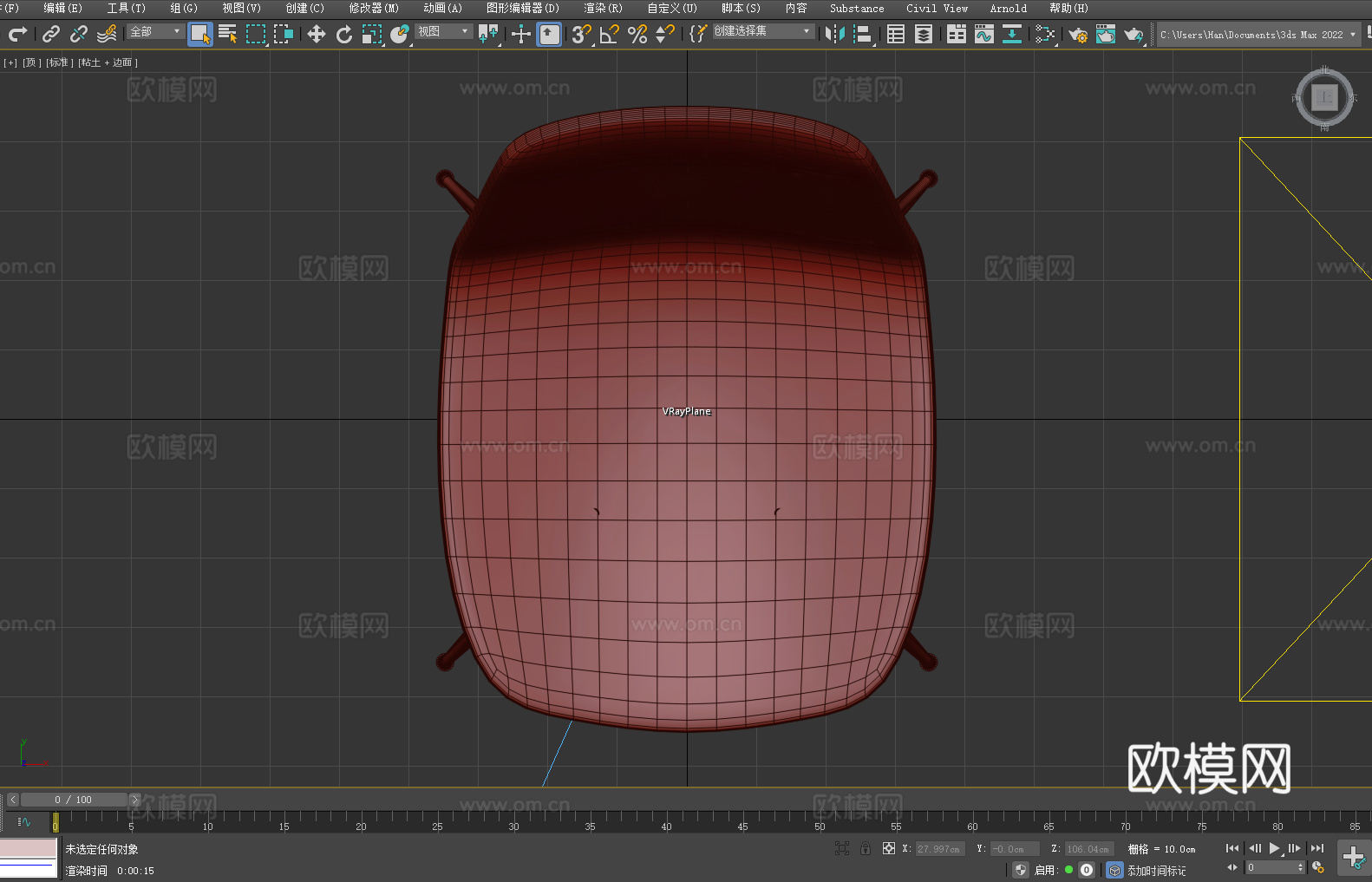
Task: Choose Rectangular Selection Region icon
Action: pyautogui.click(x=256, y=34)
